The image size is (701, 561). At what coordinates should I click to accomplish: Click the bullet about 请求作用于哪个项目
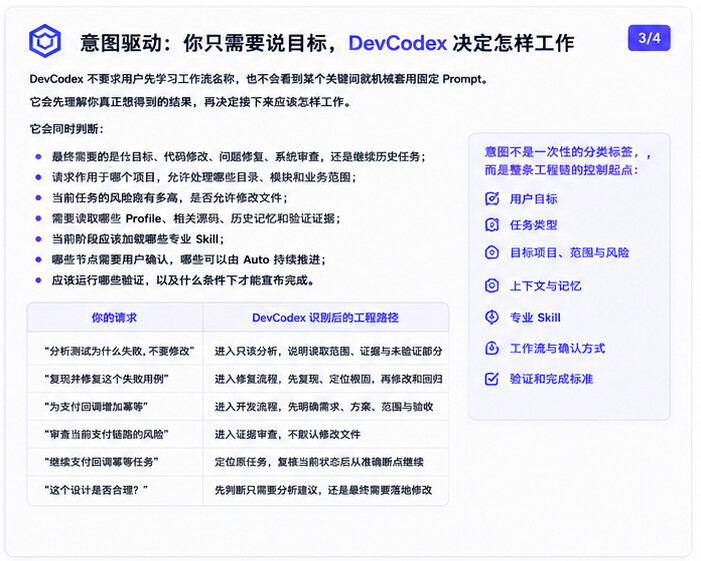[x=204, y=177]
